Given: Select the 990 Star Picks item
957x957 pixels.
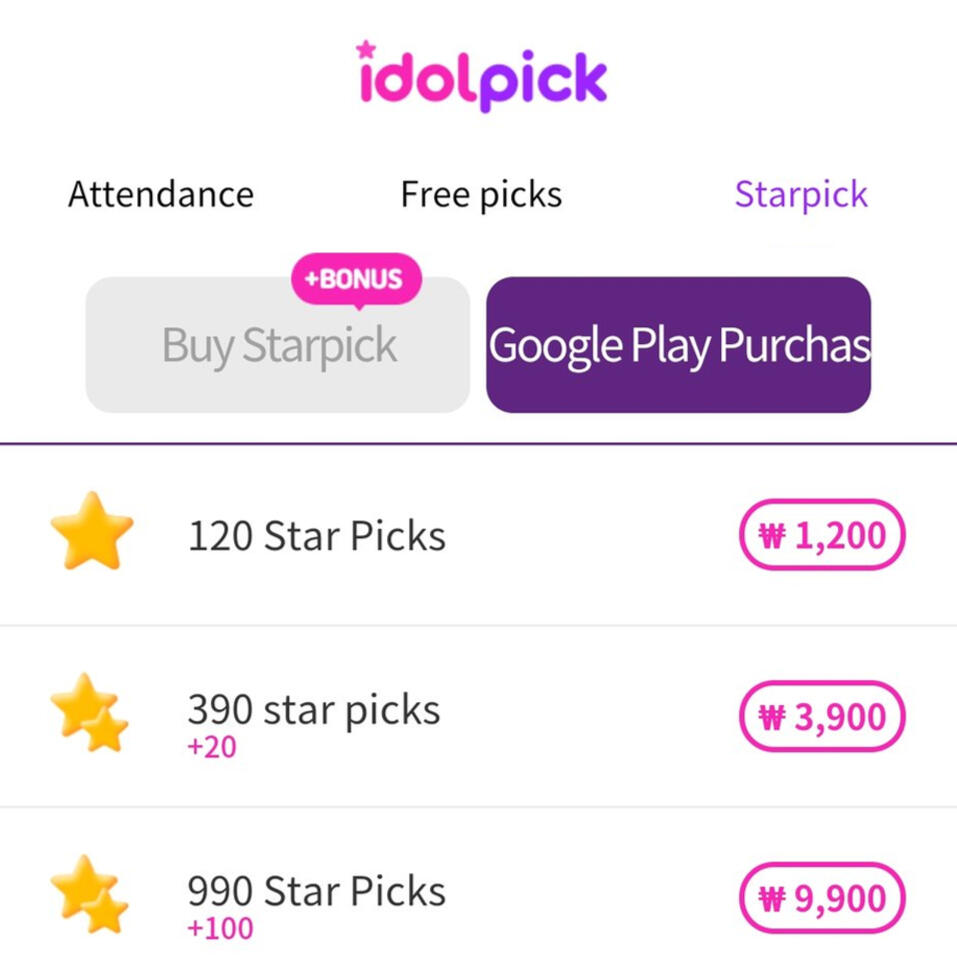Looking at the screenshot, I should point(316,890).
